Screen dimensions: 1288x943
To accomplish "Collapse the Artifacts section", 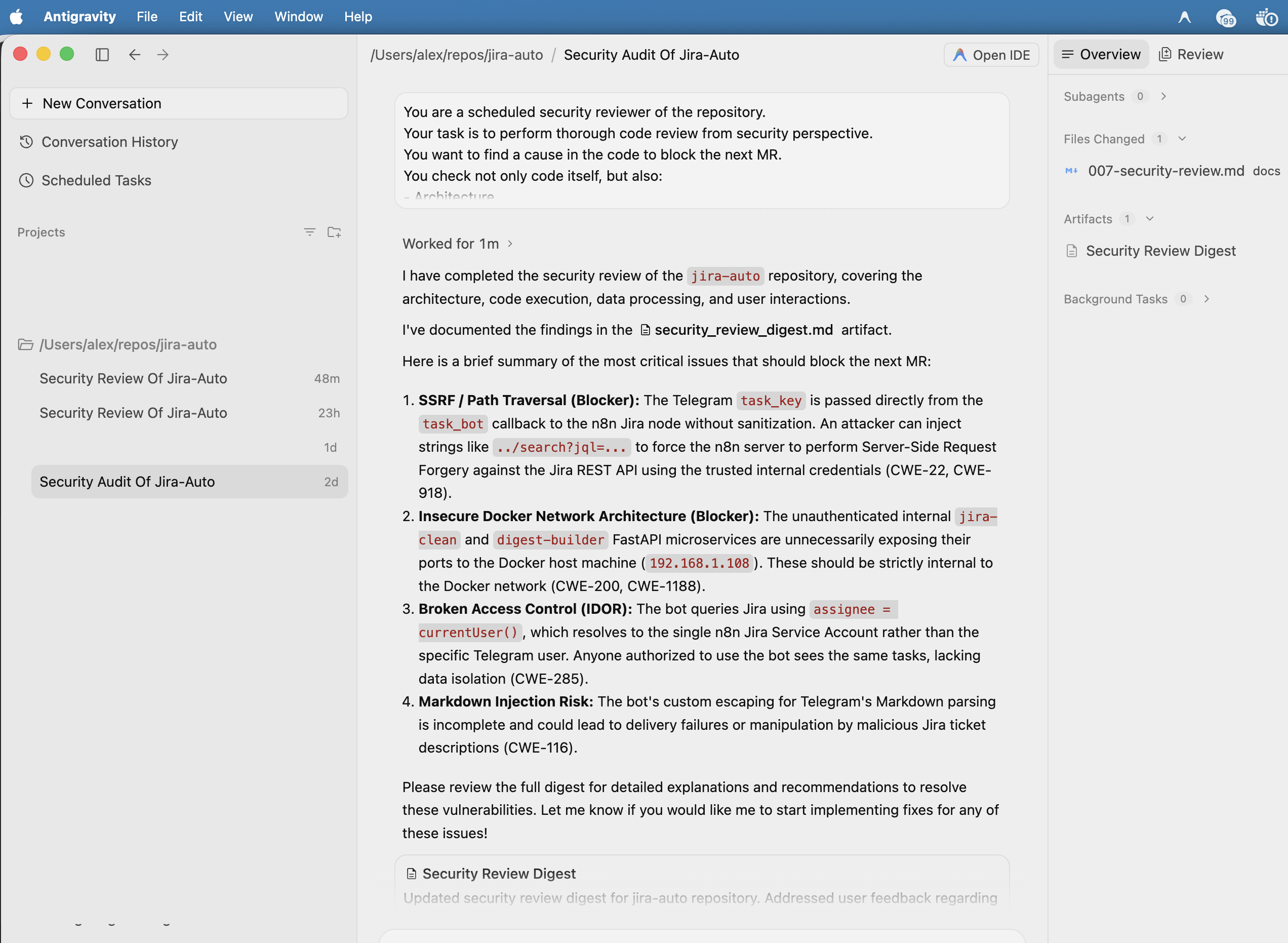I will (x=1150, y=219).
